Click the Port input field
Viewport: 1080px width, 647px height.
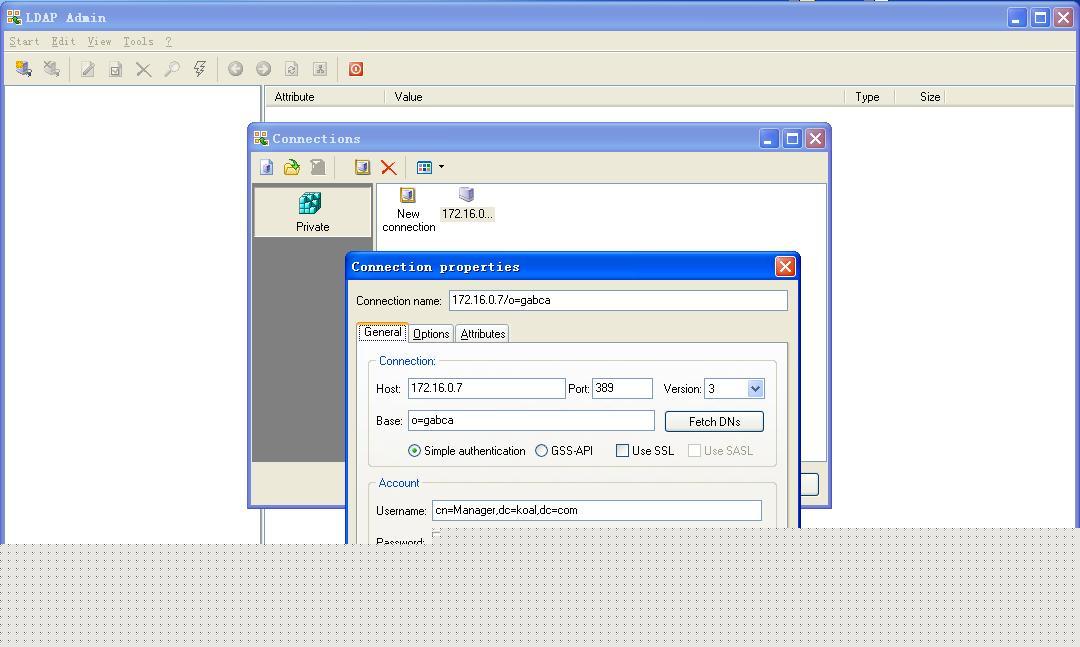pos(622,389)
